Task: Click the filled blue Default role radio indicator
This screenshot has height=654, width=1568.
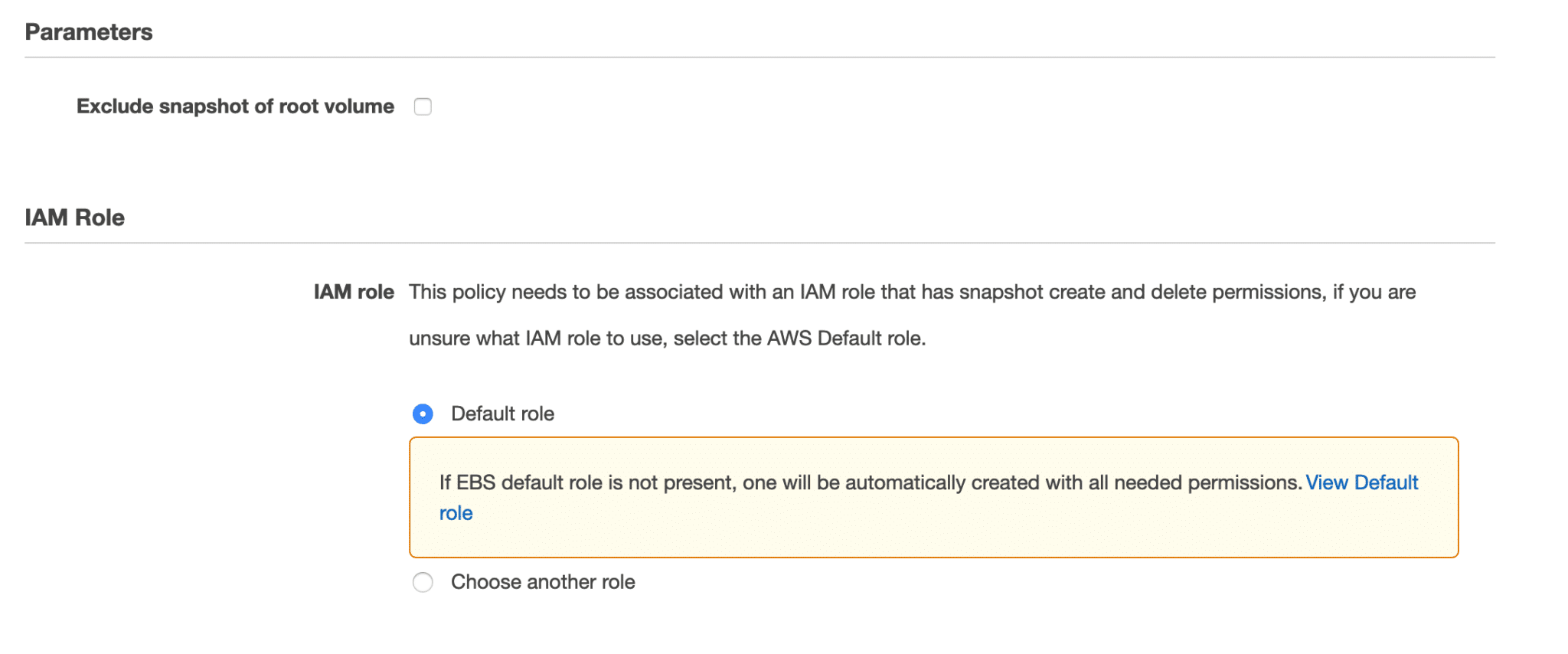Action: point(423,414)
